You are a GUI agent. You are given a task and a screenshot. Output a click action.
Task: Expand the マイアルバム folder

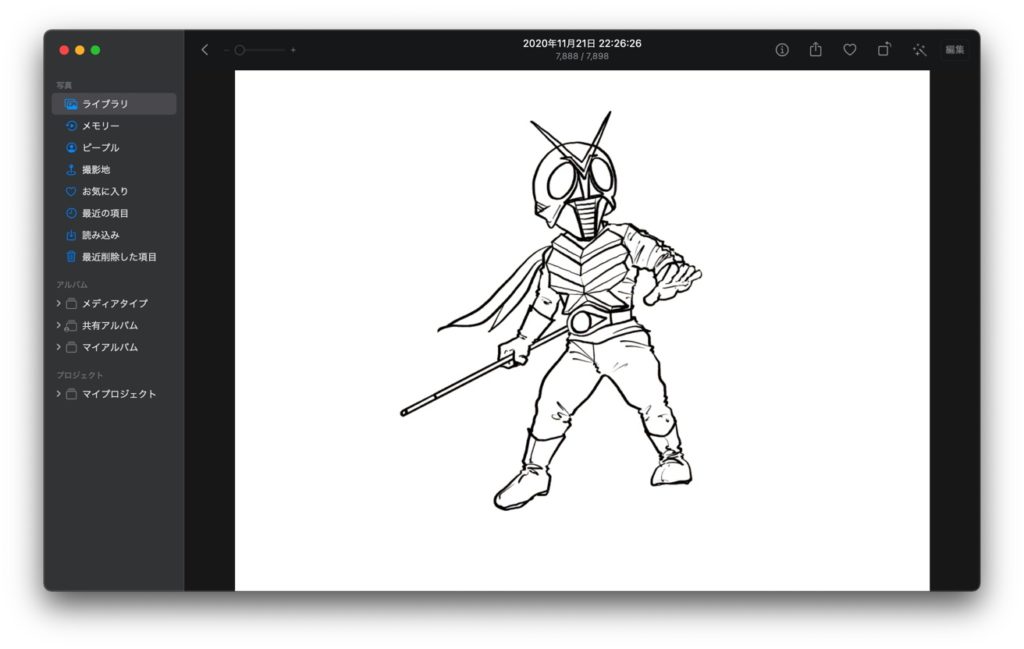[58, 347]
